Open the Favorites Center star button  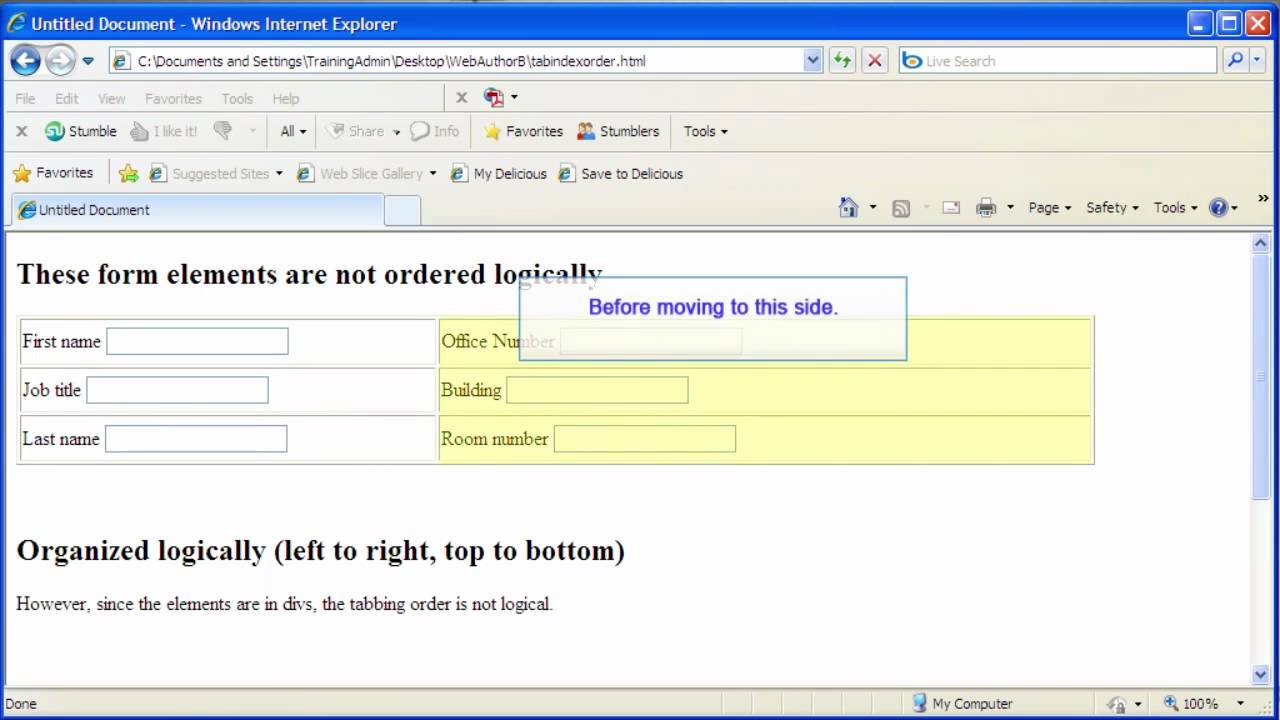coord(53,173)
